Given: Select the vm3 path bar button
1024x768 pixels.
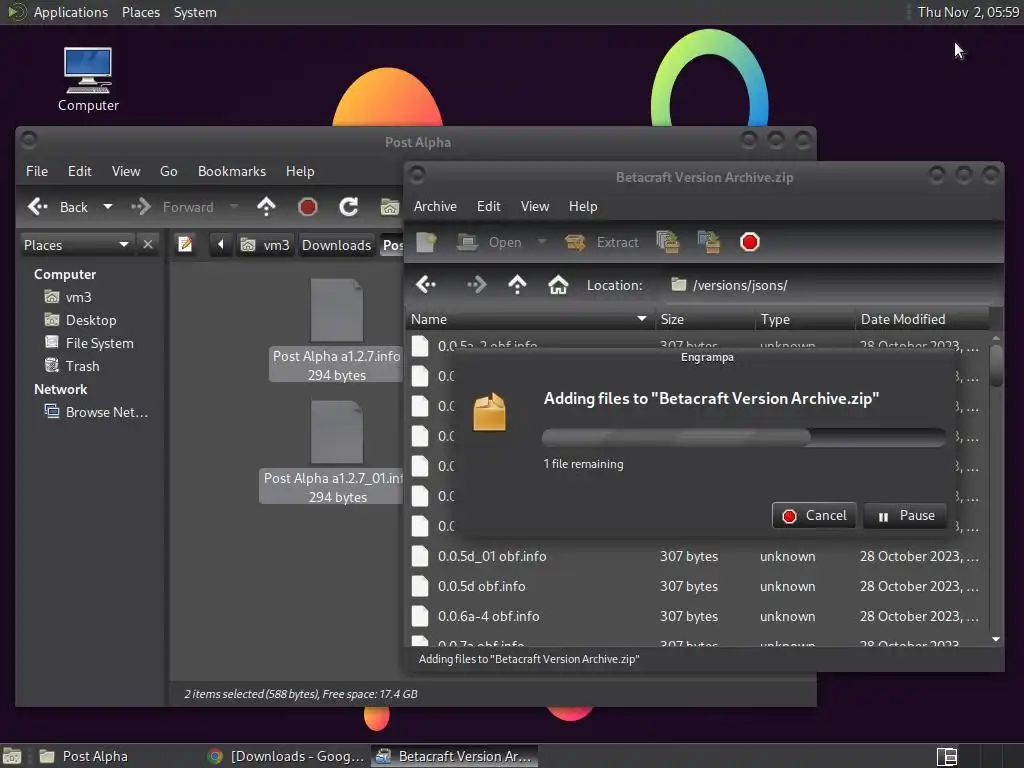Looking at the screenshot, I should coord(265,245).
